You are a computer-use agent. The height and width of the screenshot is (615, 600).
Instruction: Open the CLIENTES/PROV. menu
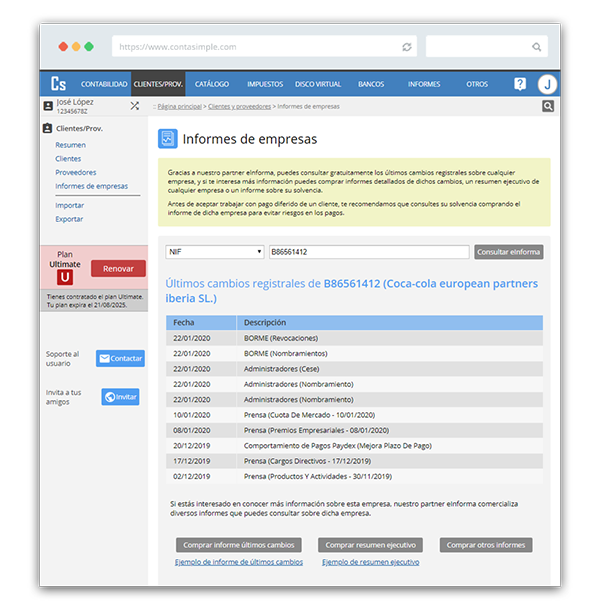[x=158, y=84]
